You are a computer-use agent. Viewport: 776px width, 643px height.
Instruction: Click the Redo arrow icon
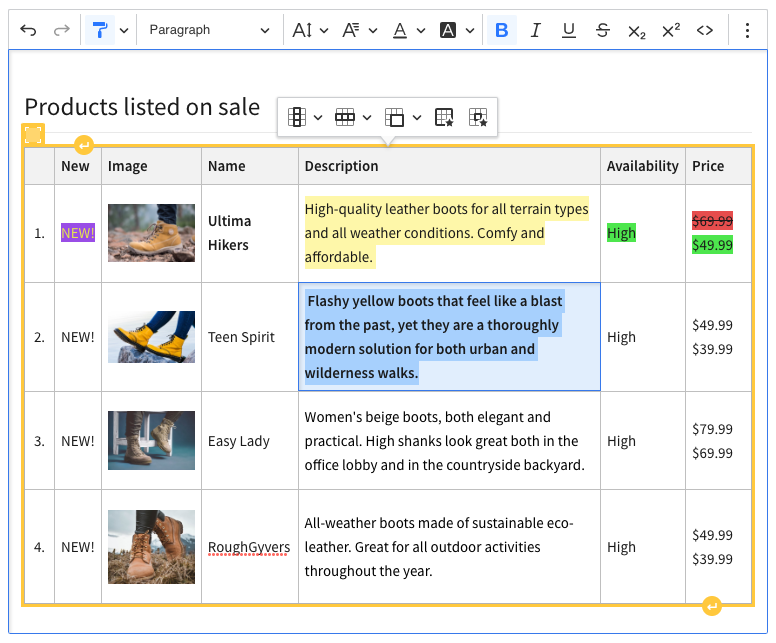coord(61,30)
